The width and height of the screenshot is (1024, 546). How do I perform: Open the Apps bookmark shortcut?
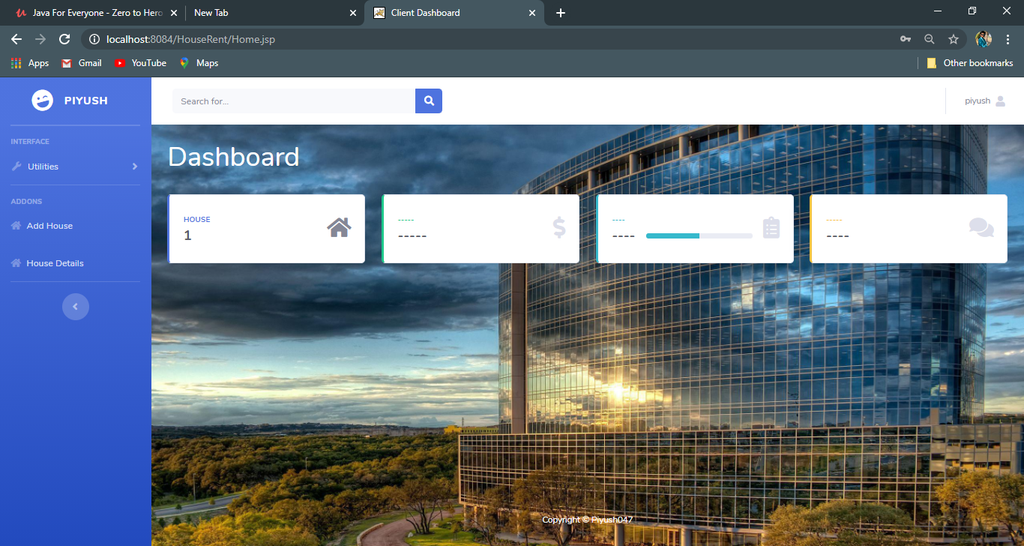pos(29,63)
